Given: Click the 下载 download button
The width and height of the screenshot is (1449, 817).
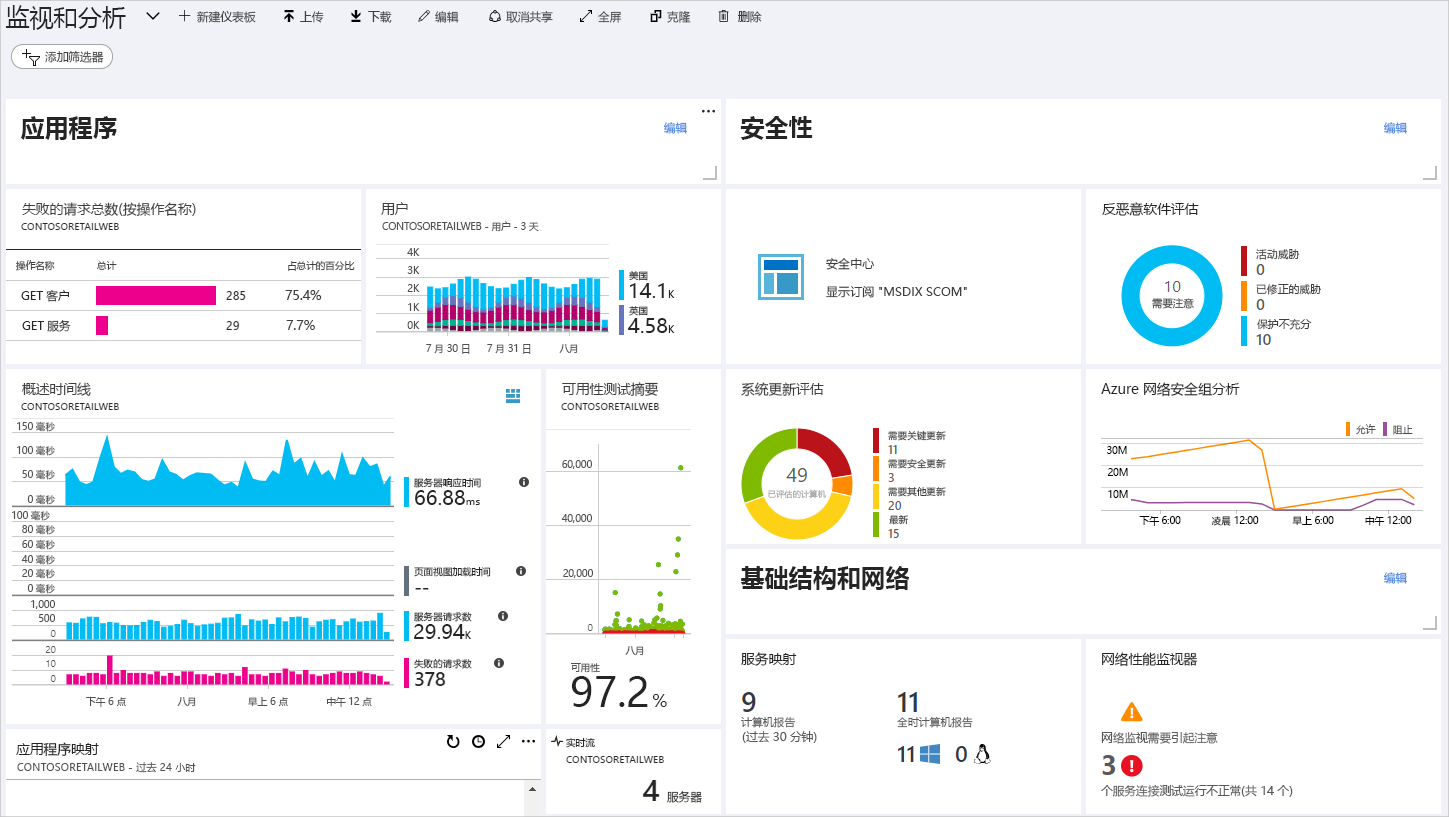Looking at the screenshot, I should pyautogui.click(x=371, y=17).
